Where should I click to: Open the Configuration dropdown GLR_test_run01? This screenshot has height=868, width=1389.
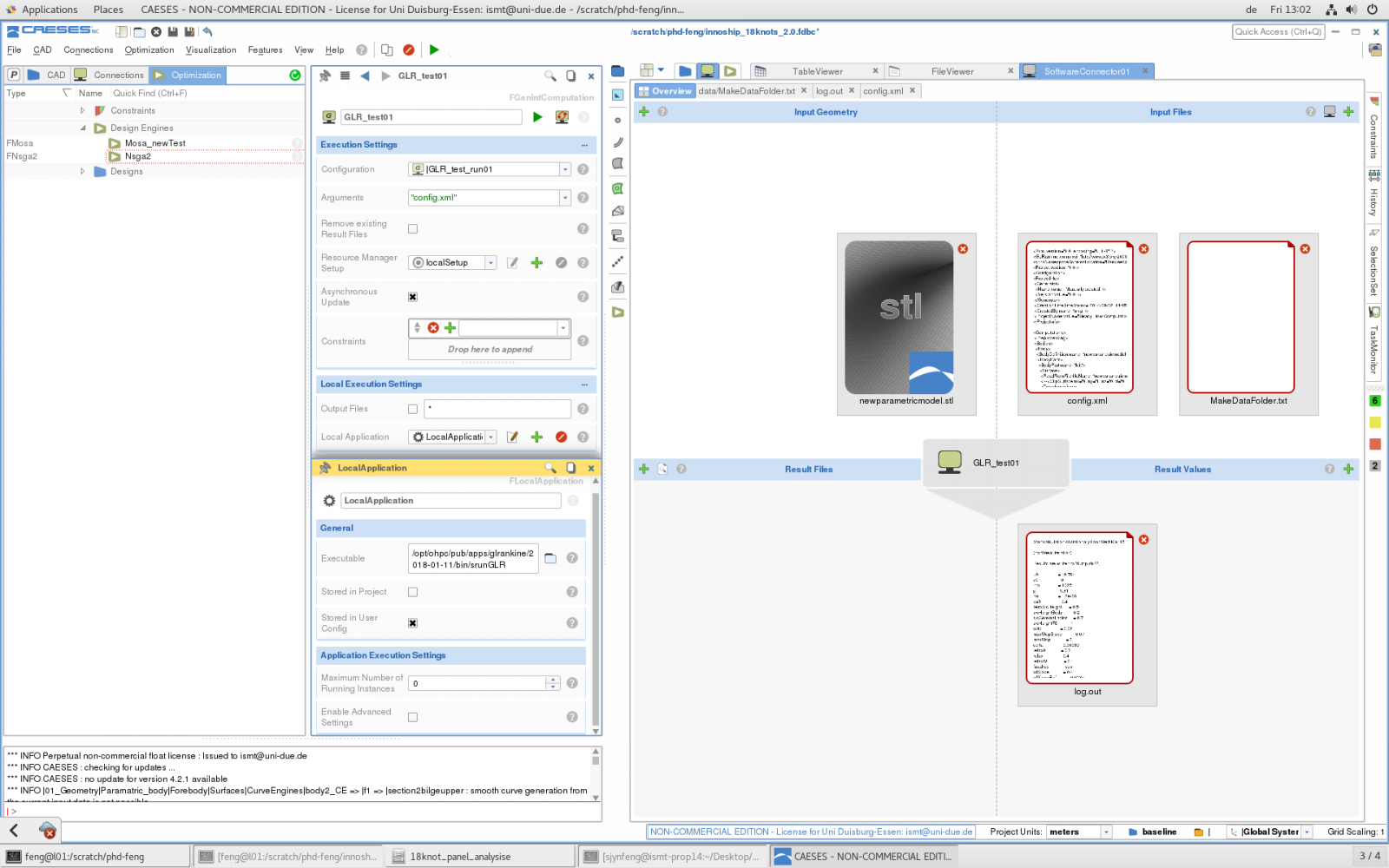tap(565, 170)
